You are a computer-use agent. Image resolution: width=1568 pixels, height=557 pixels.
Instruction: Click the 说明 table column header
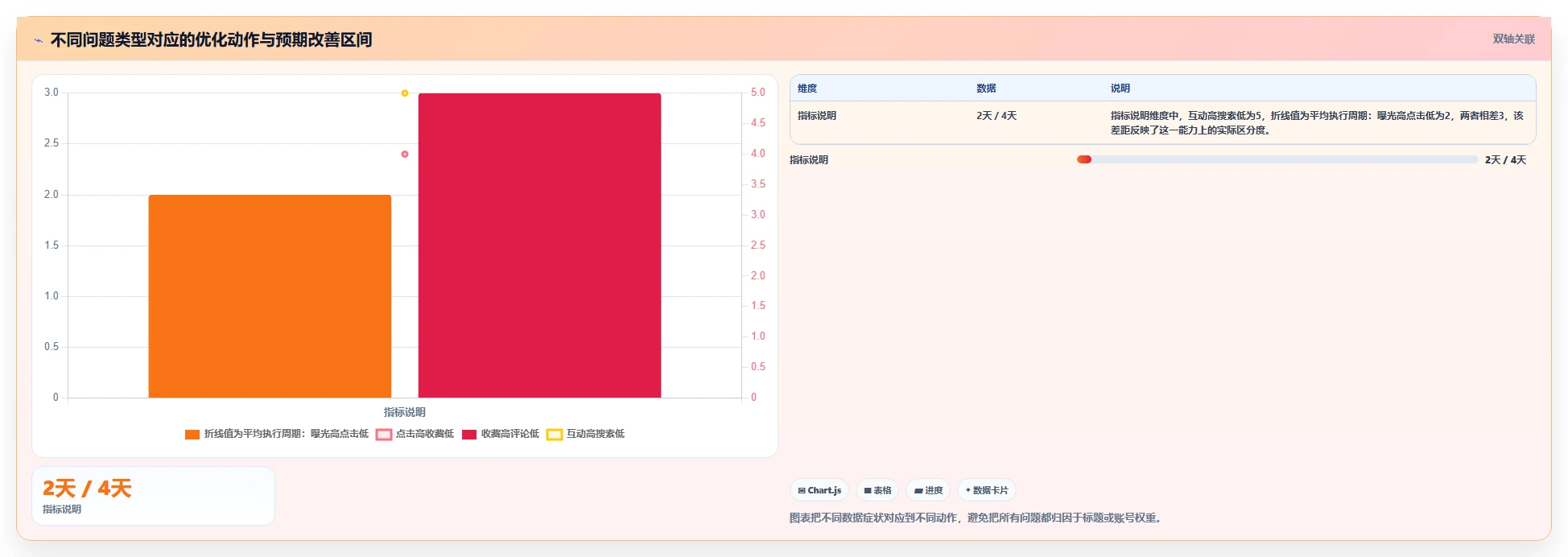click(1120, 89)
